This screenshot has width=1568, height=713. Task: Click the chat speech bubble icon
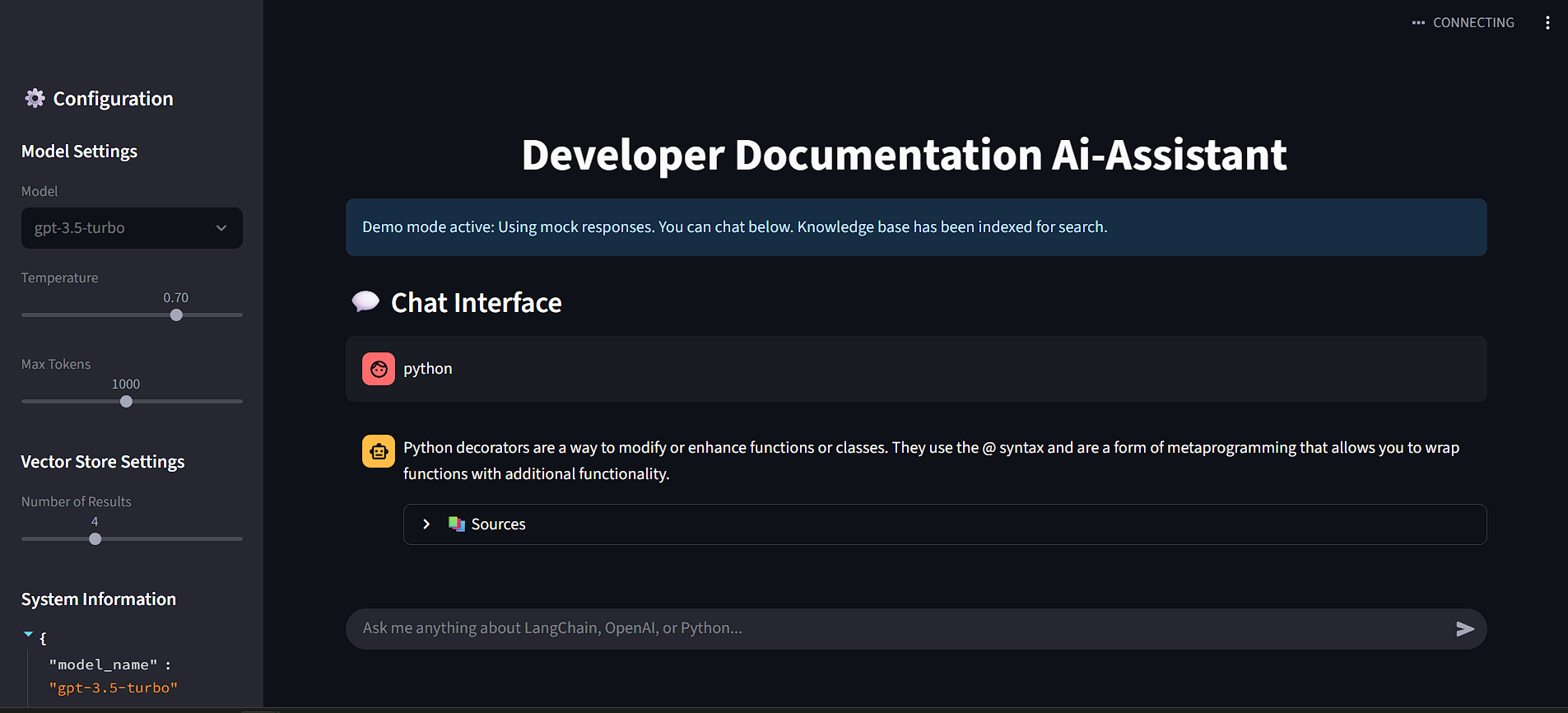365,302
